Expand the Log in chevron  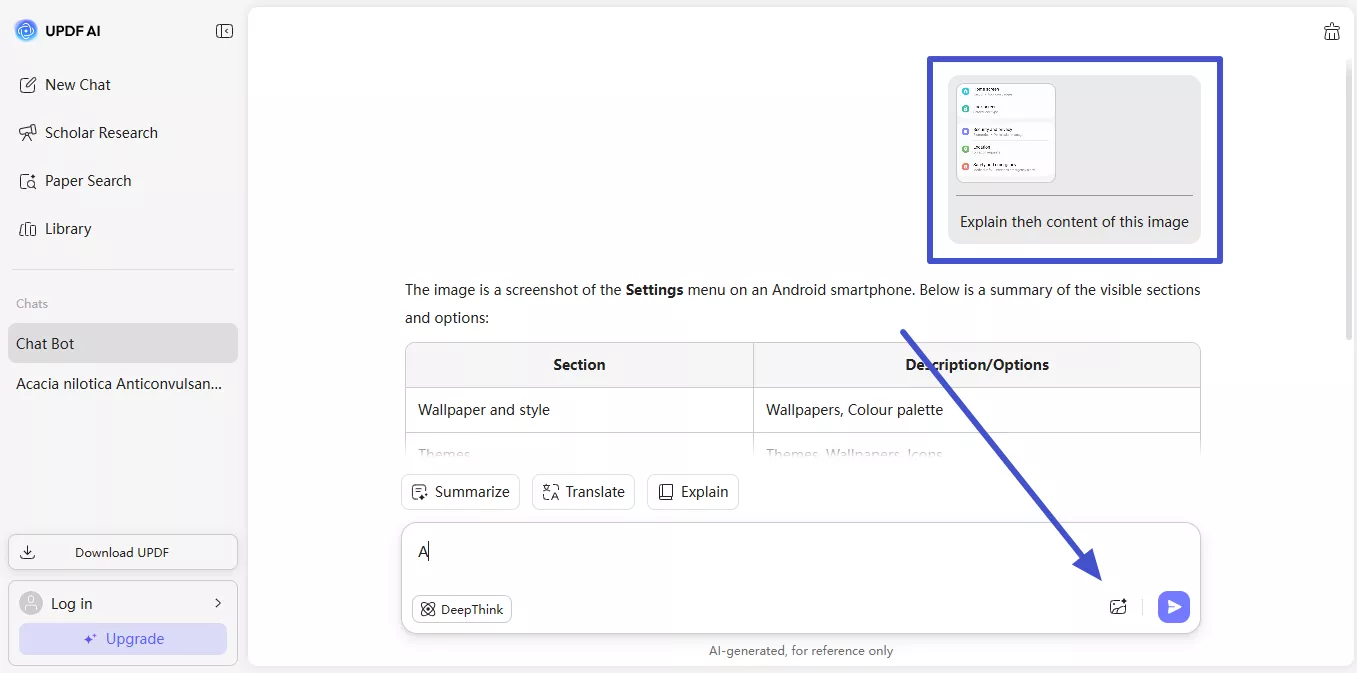218,603
